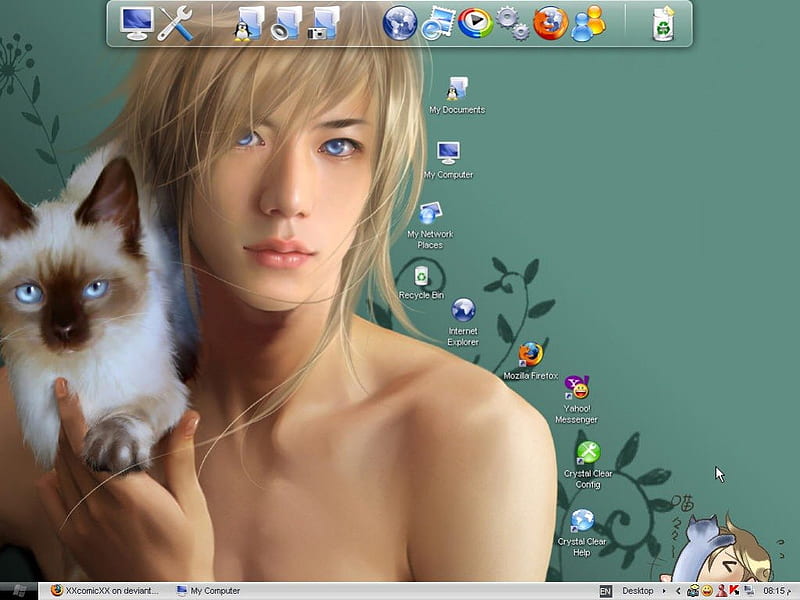Image resolution: width=800 pixels, height=600 pixels.
Task: Open the two-people messenger icon in the dock
Action: [x=588, y=23]
